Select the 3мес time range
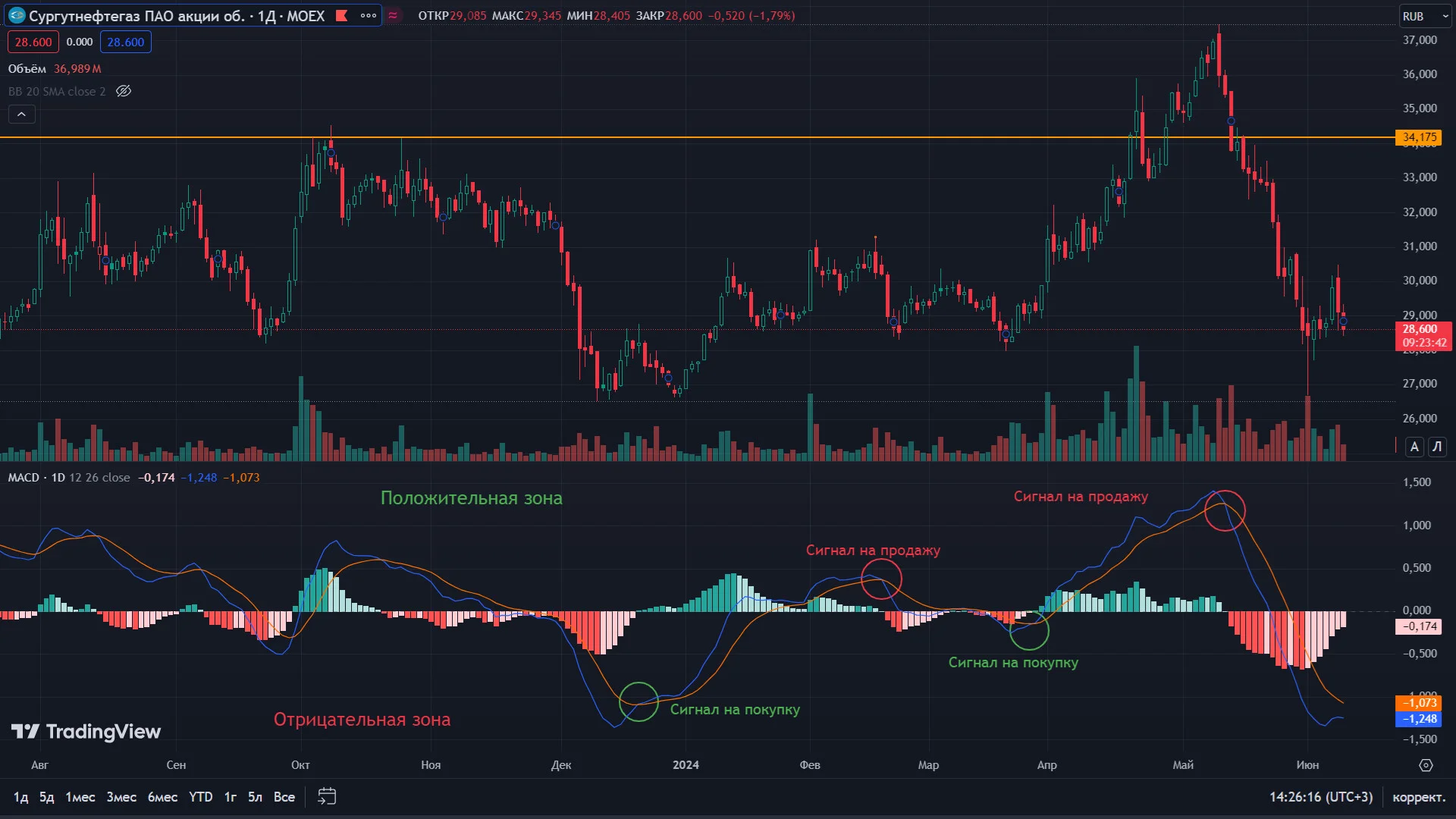Viewport: 1456px width, 819px height. [x=121, y=797]
